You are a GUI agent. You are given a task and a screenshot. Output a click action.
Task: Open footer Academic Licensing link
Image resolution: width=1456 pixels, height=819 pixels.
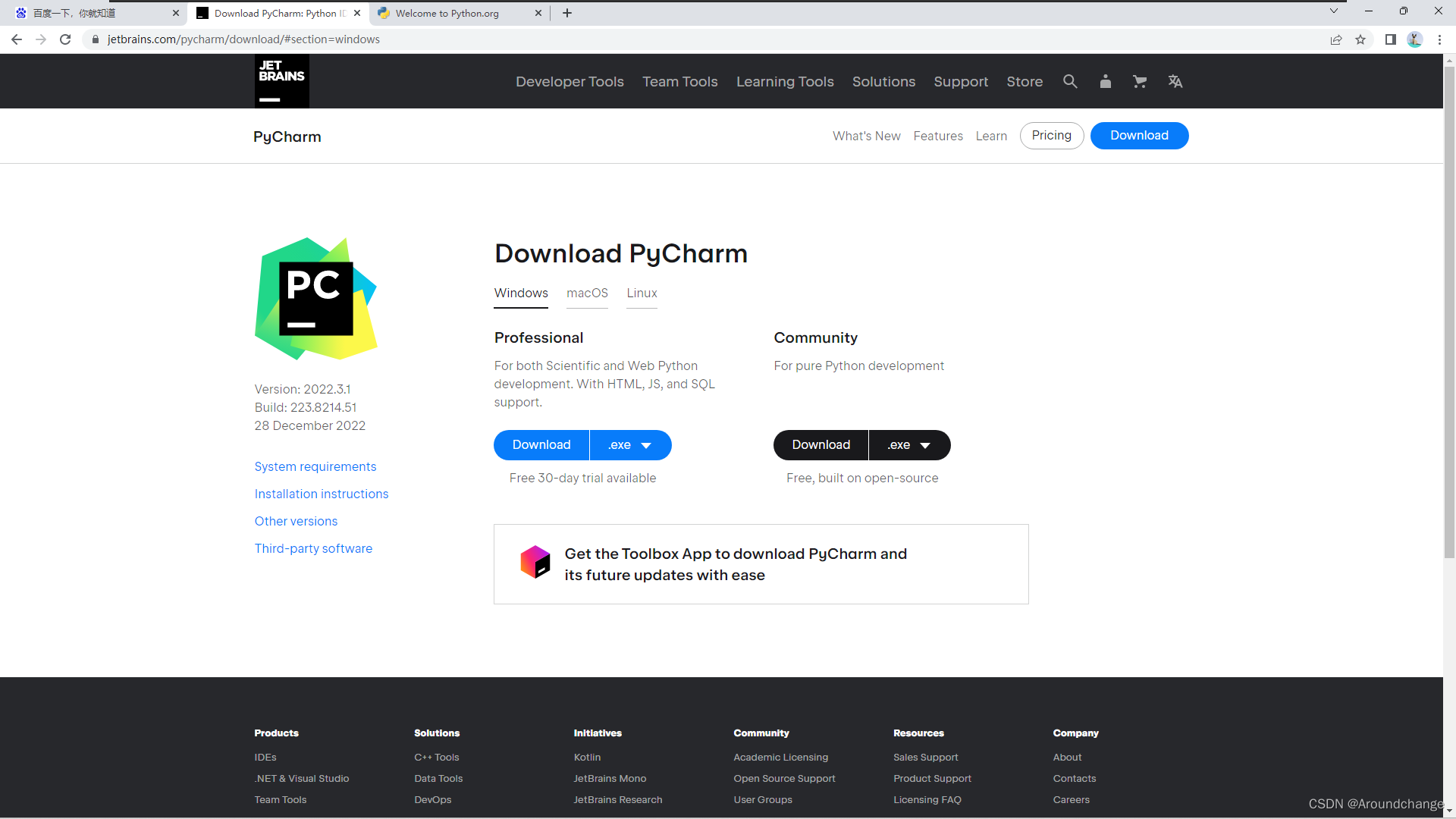point(781,758)
